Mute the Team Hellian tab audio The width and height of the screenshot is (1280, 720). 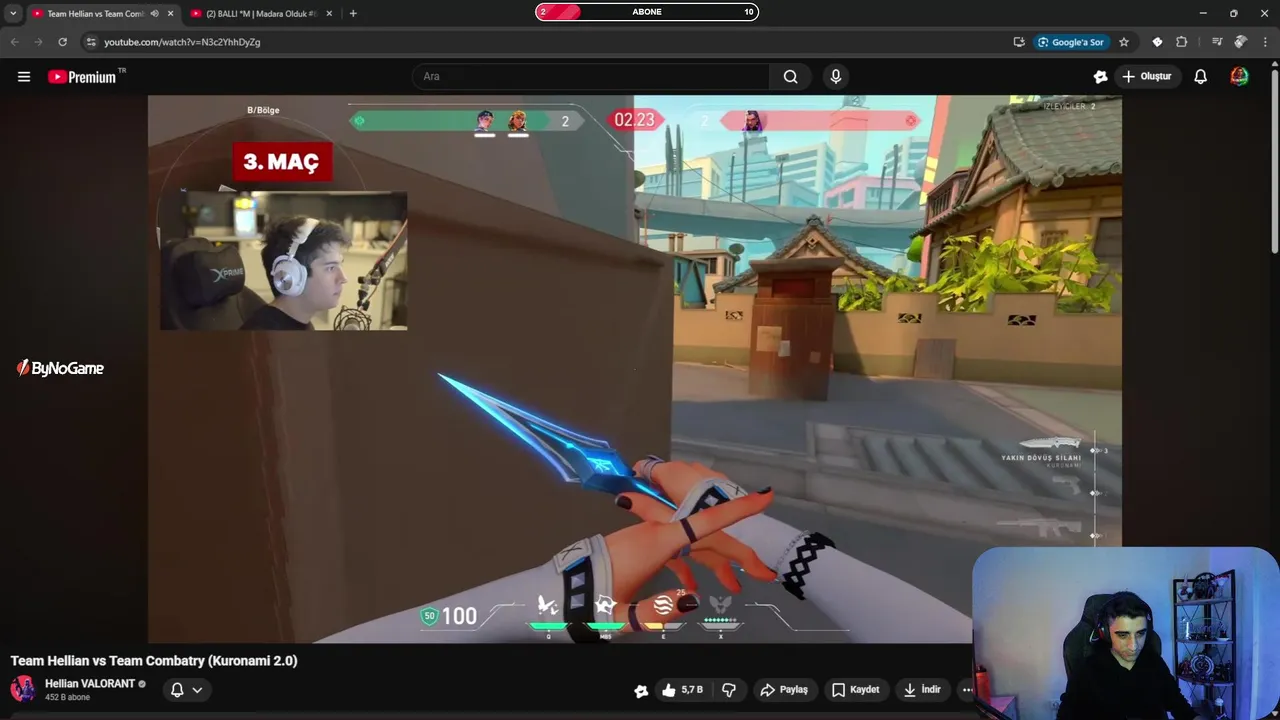click(x=154, y=14)
